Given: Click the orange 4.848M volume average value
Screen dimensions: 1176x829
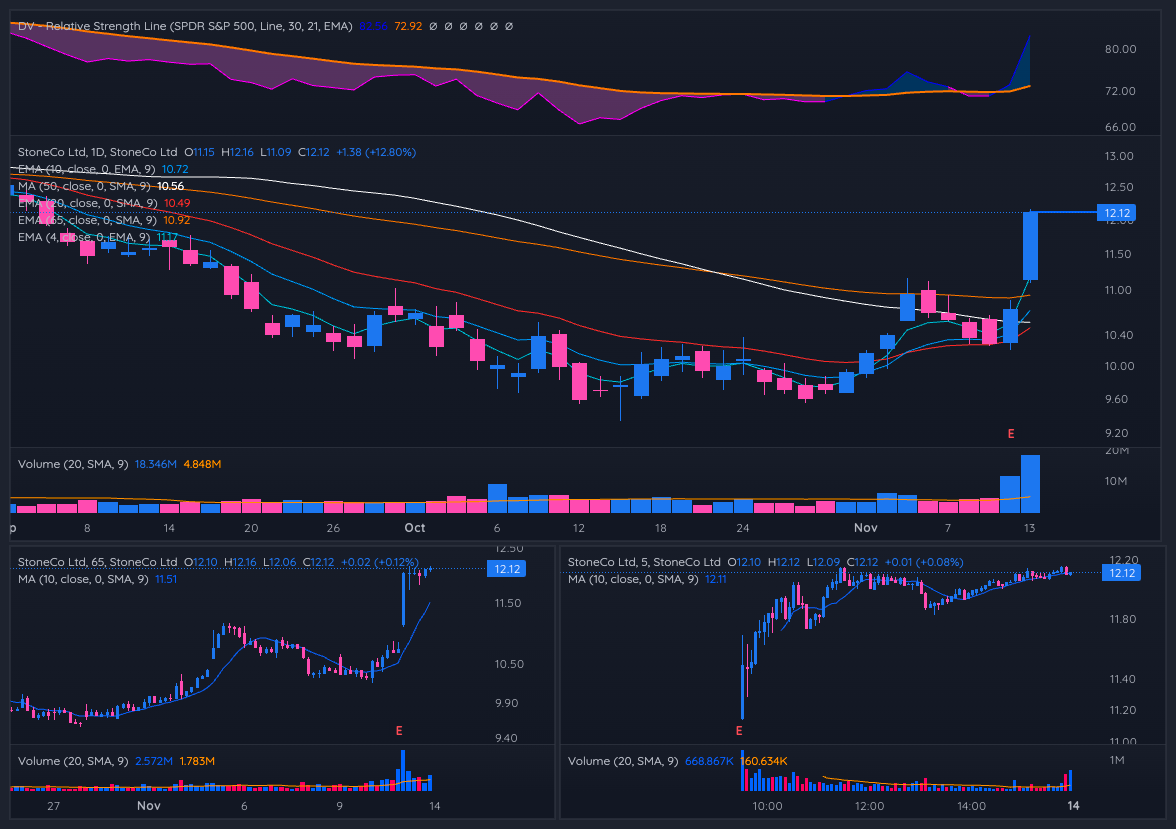Looking at the screenshot, I should (x=202, y=464).
